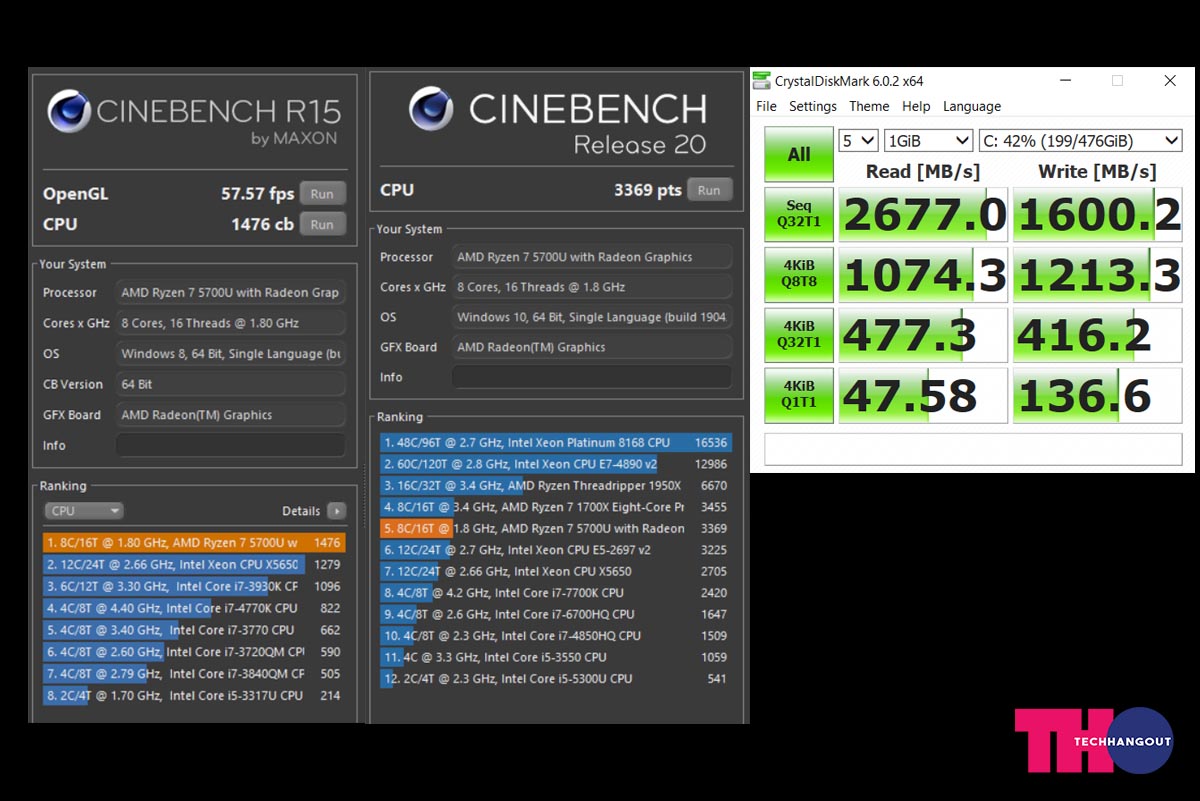The image size is (1200, 801).
Task: Select R15 ranking row Intel Core i5-3317U
Action: click(194, 695)
